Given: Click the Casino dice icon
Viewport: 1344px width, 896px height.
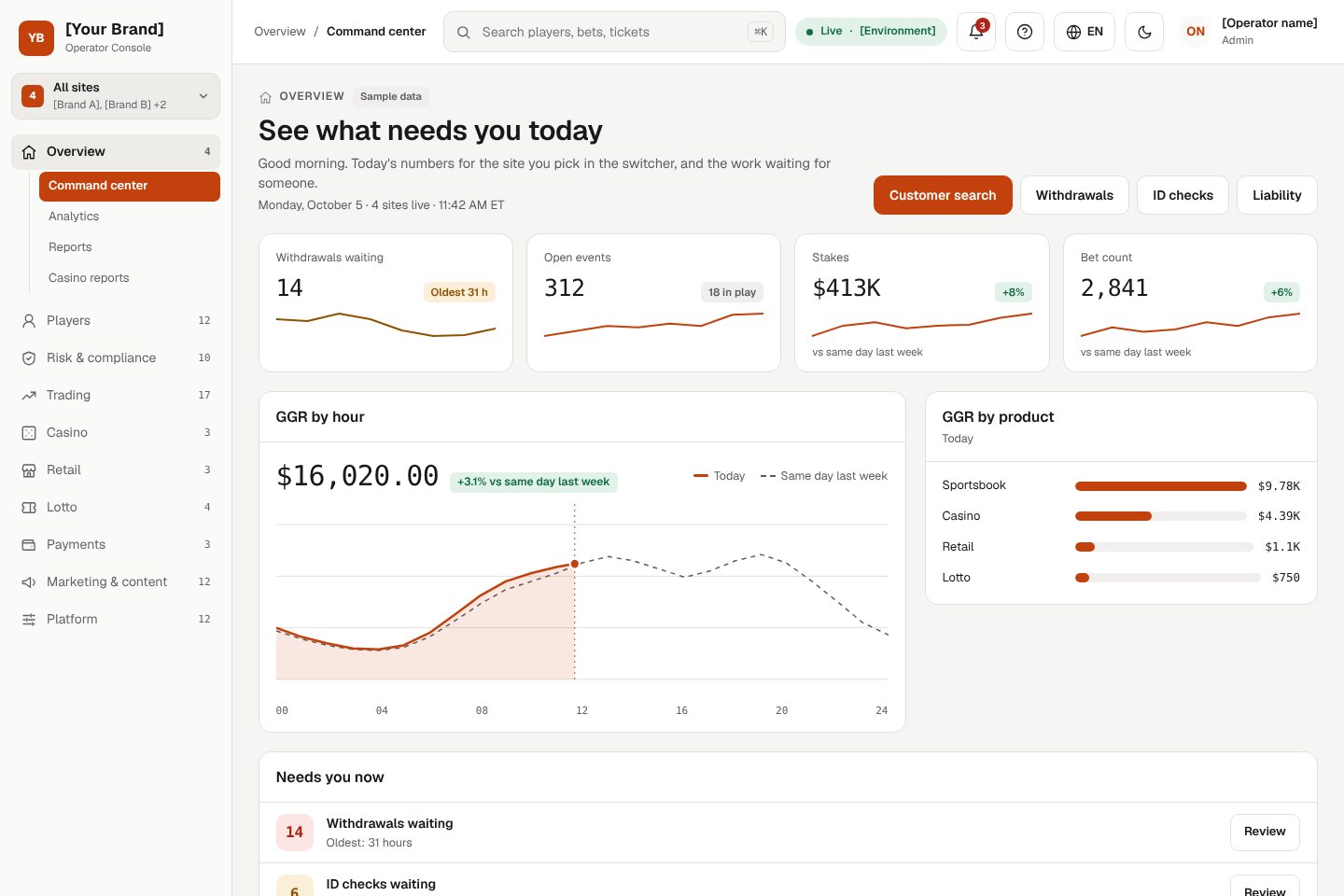Looking at the screenshot, I should point(29,432).
